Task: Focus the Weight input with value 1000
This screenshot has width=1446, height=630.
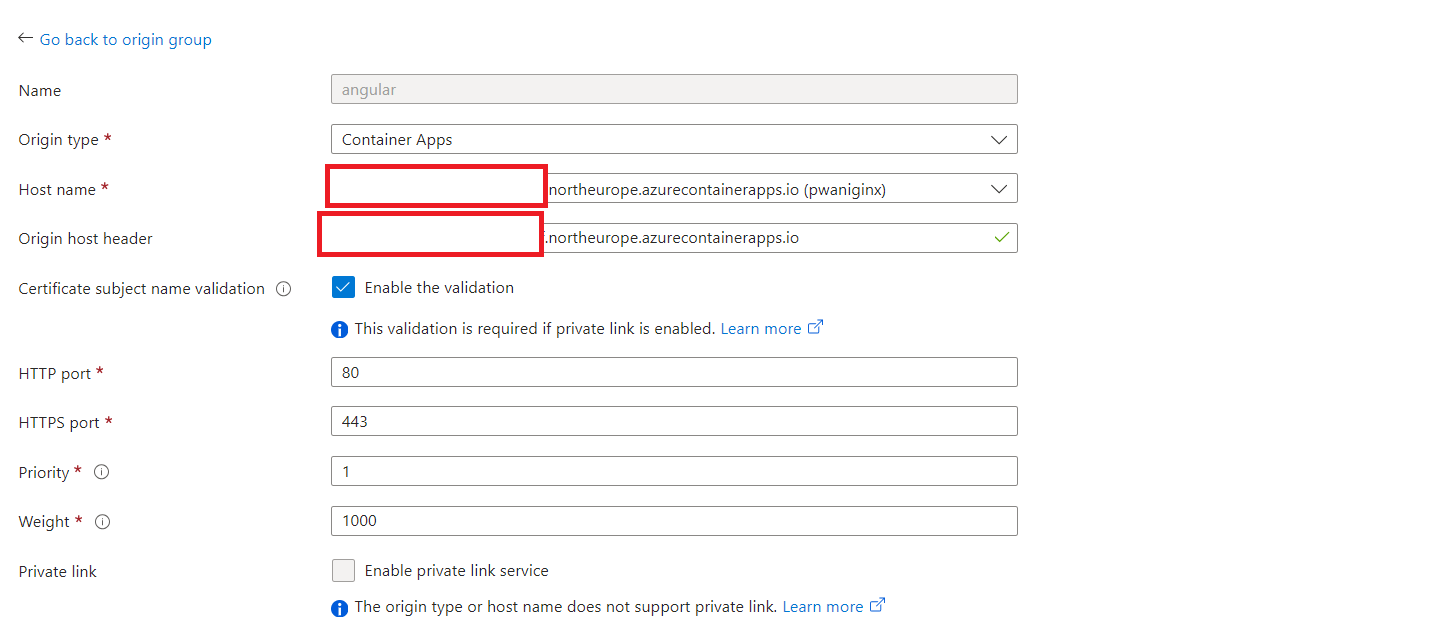Action: click(674, 521)
